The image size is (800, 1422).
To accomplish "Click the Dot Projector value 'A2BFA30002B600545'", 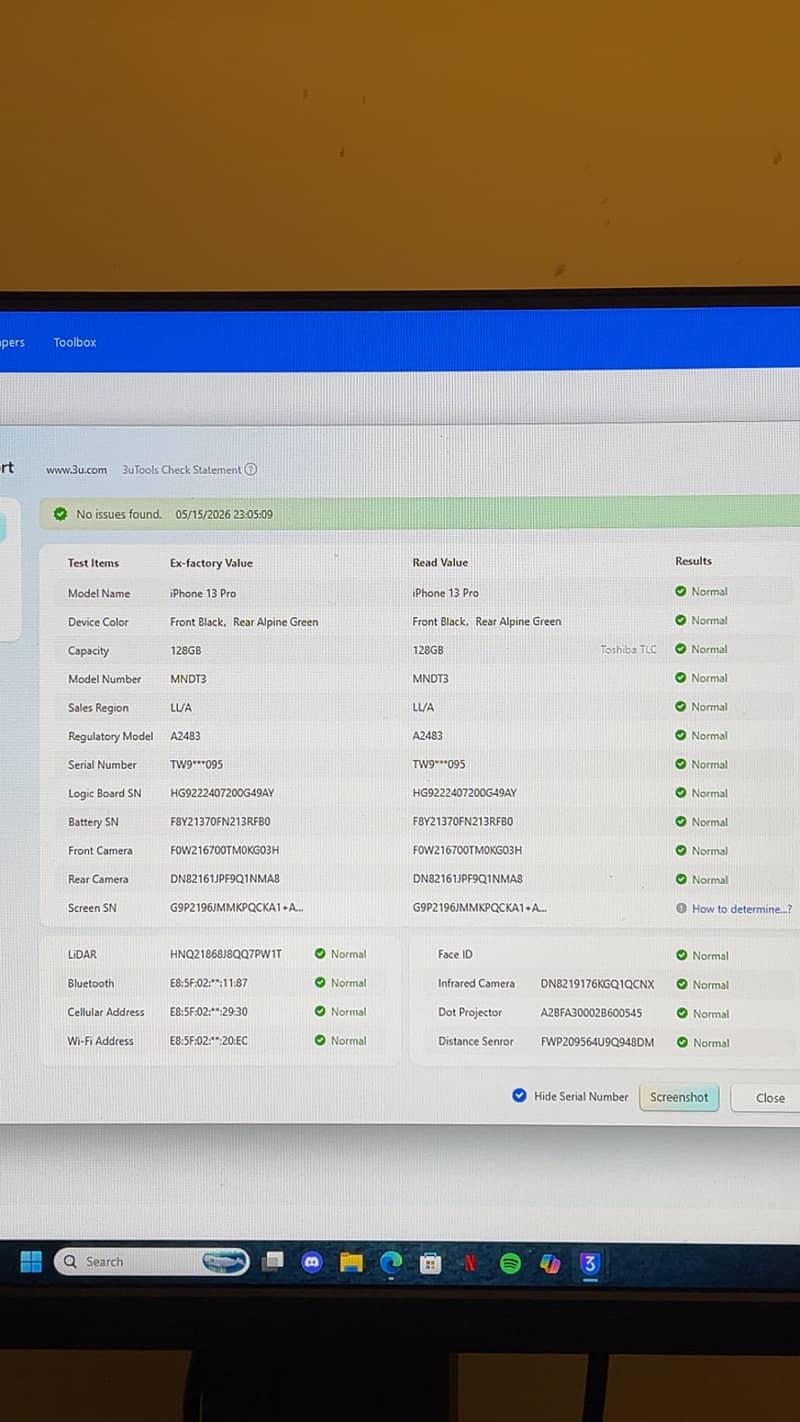I will tap(591, 1013).
